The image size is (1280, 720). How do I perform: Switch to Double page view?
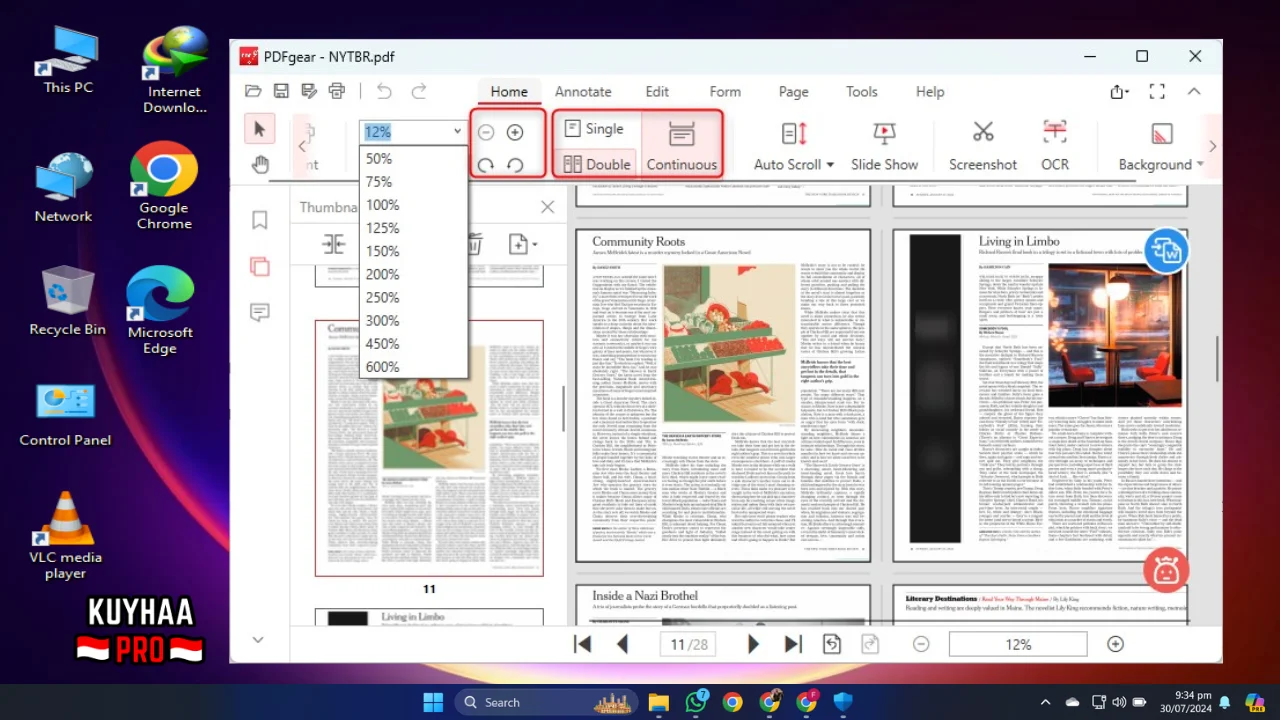click(597, 164)
